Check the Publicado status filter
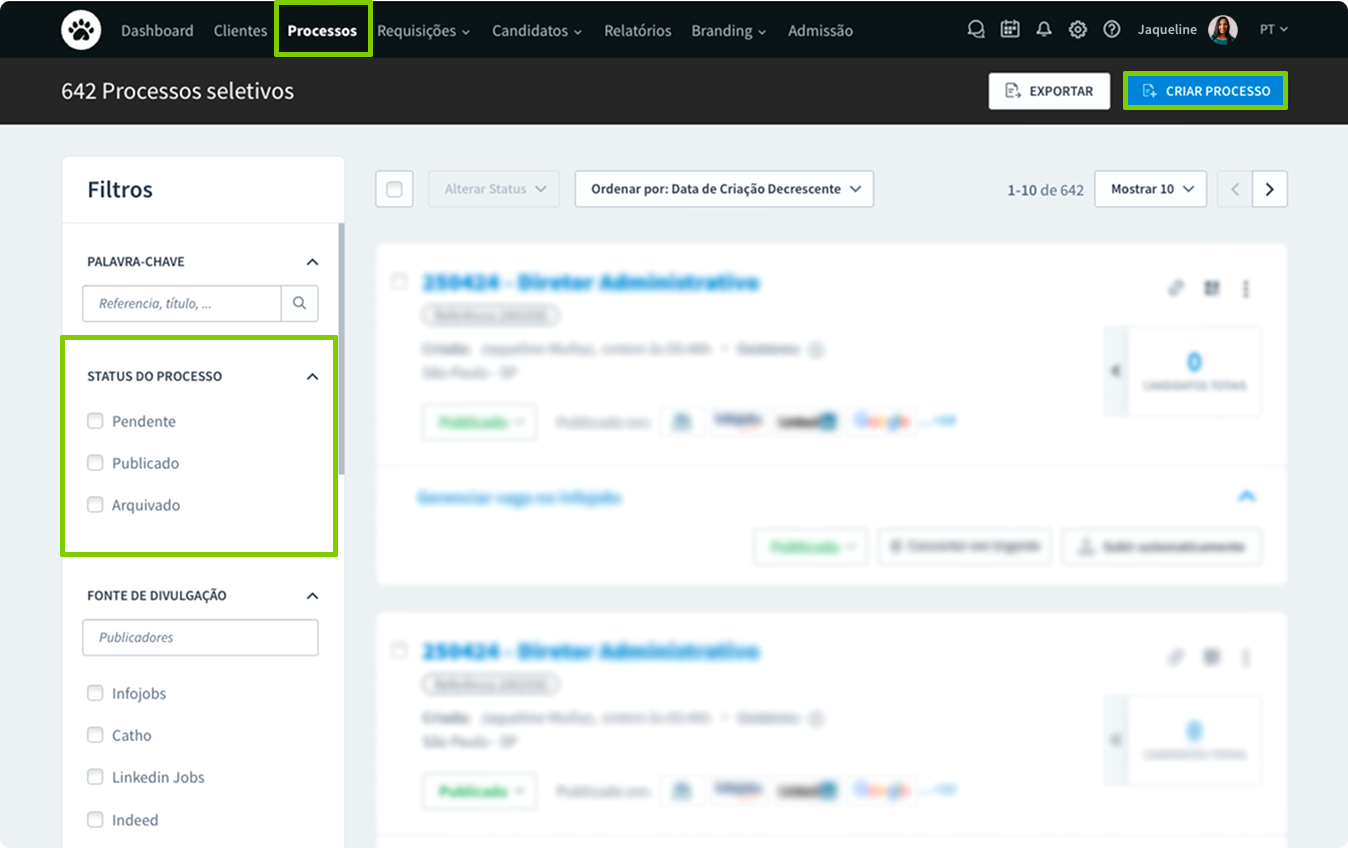 (96, 463)
